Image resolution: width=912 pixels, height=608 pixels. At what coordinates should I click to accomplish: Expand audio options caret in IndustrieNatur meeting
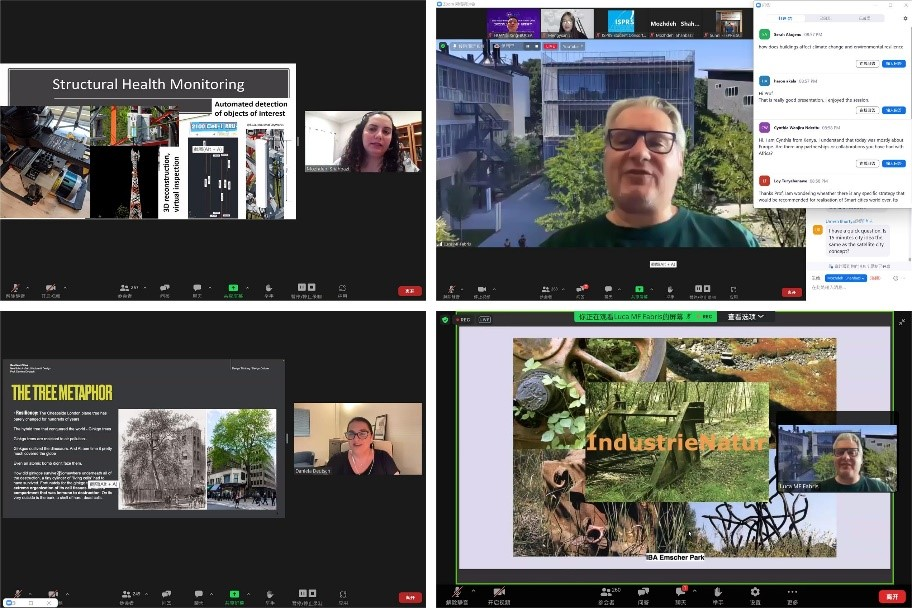(474, 589)
